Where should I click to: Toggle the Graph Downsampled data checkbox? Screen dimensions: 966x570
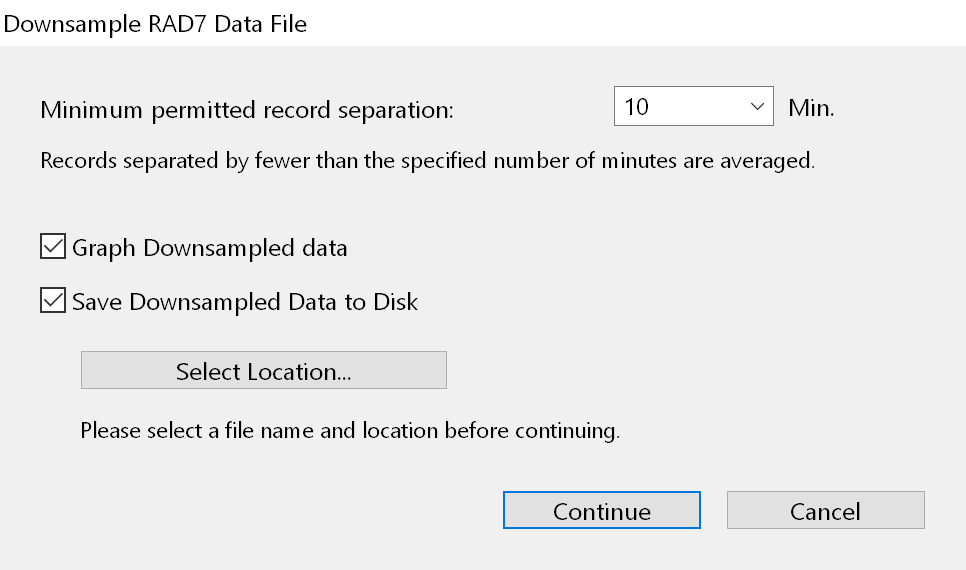click(52, 247)
